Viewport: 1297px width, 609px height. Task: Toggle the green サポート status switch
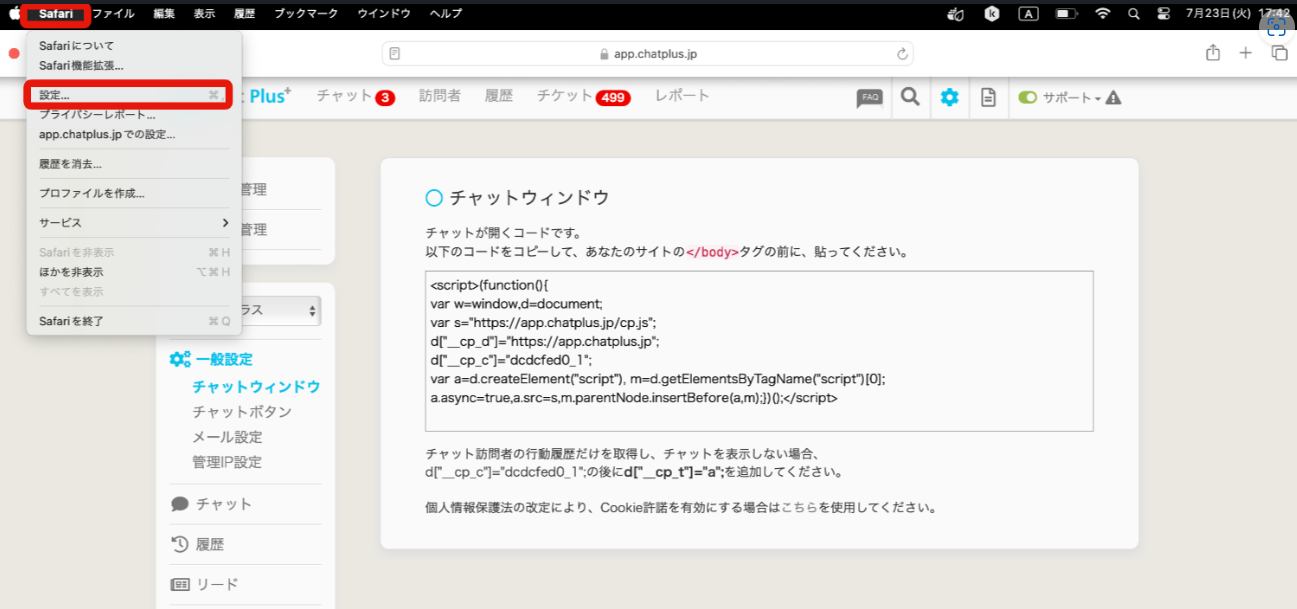[1028, 98]
